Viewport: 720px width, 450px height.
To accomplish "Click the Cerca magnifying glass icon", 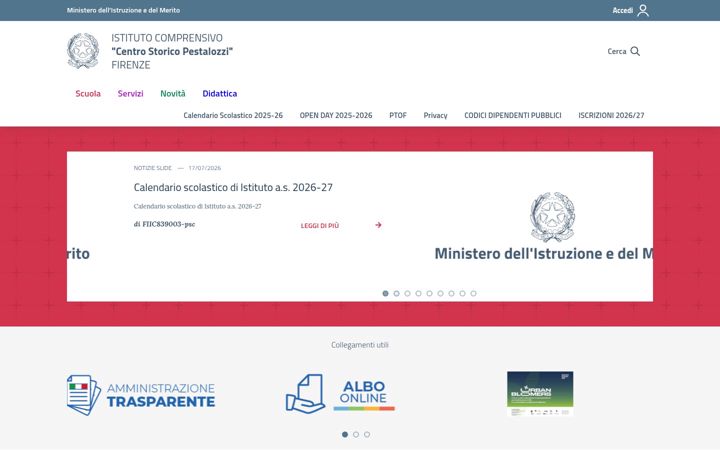I will point(635,51).
